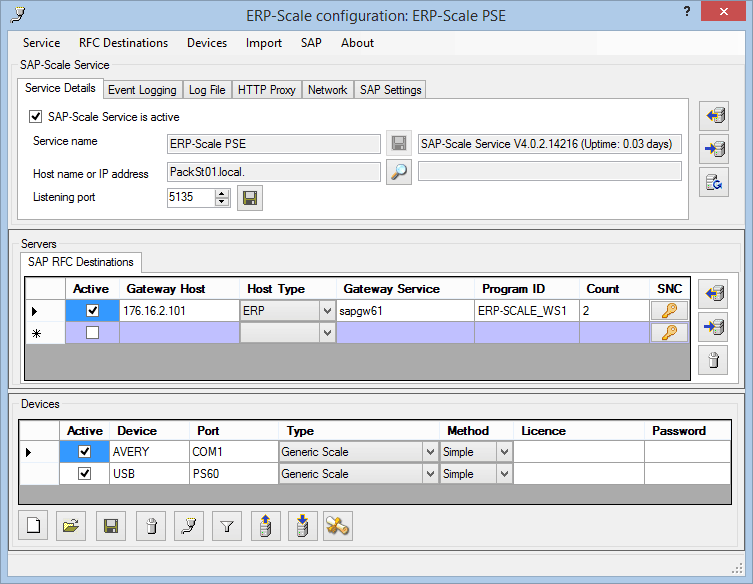Uncheck Active for gateway host 176.16.2.101
The height and width of the screenshot is (584, 753).
pyautogui.click(x=92, y=311)
